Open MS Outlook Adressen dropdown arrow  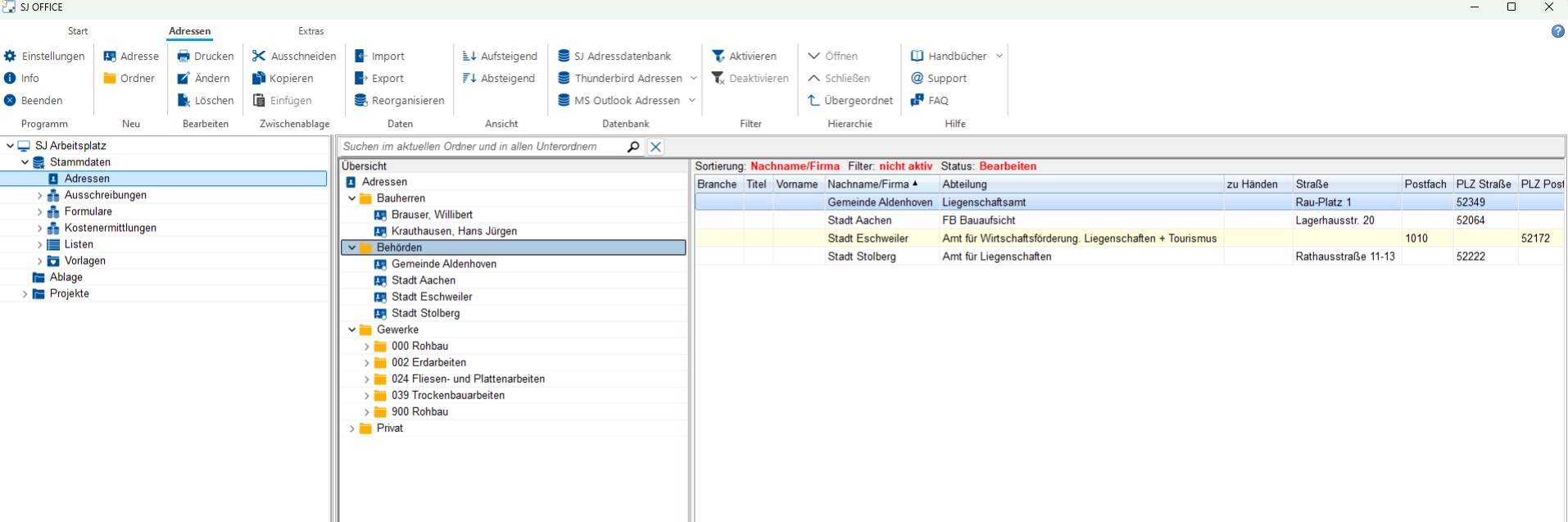click(x=692, y=100)
